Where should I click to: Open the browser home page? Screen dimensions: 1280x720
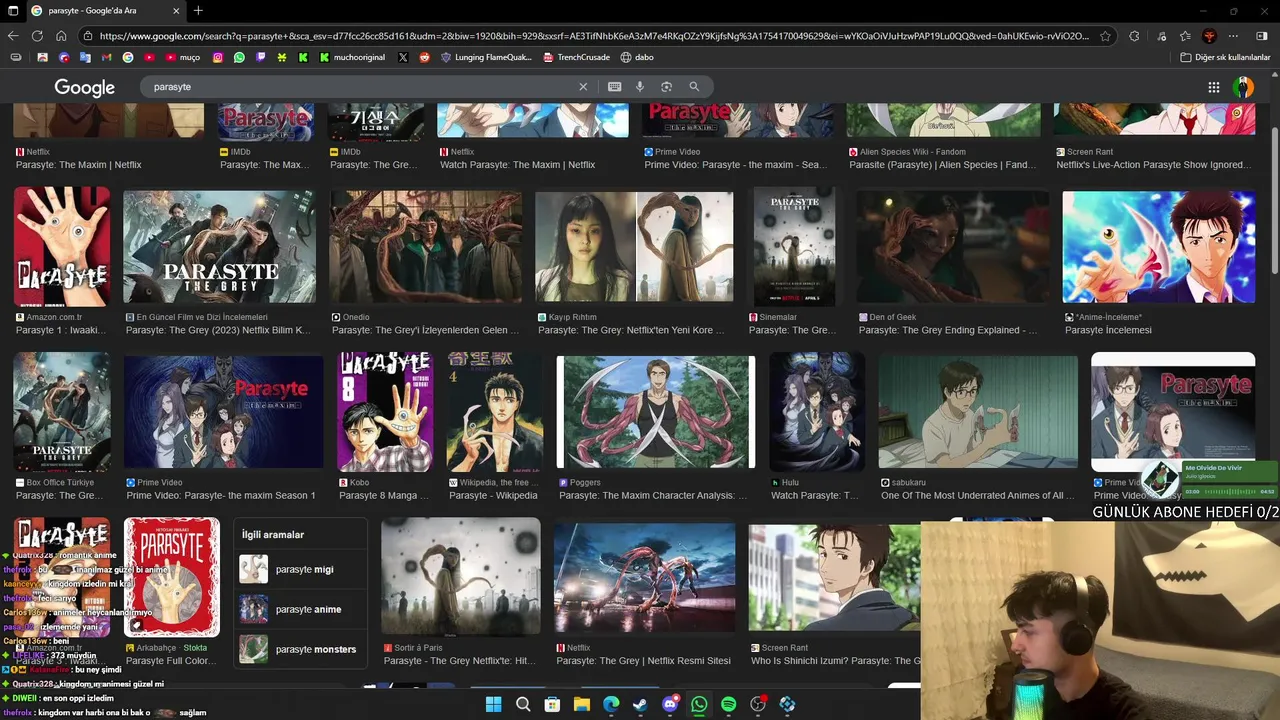tap(61, 36)
